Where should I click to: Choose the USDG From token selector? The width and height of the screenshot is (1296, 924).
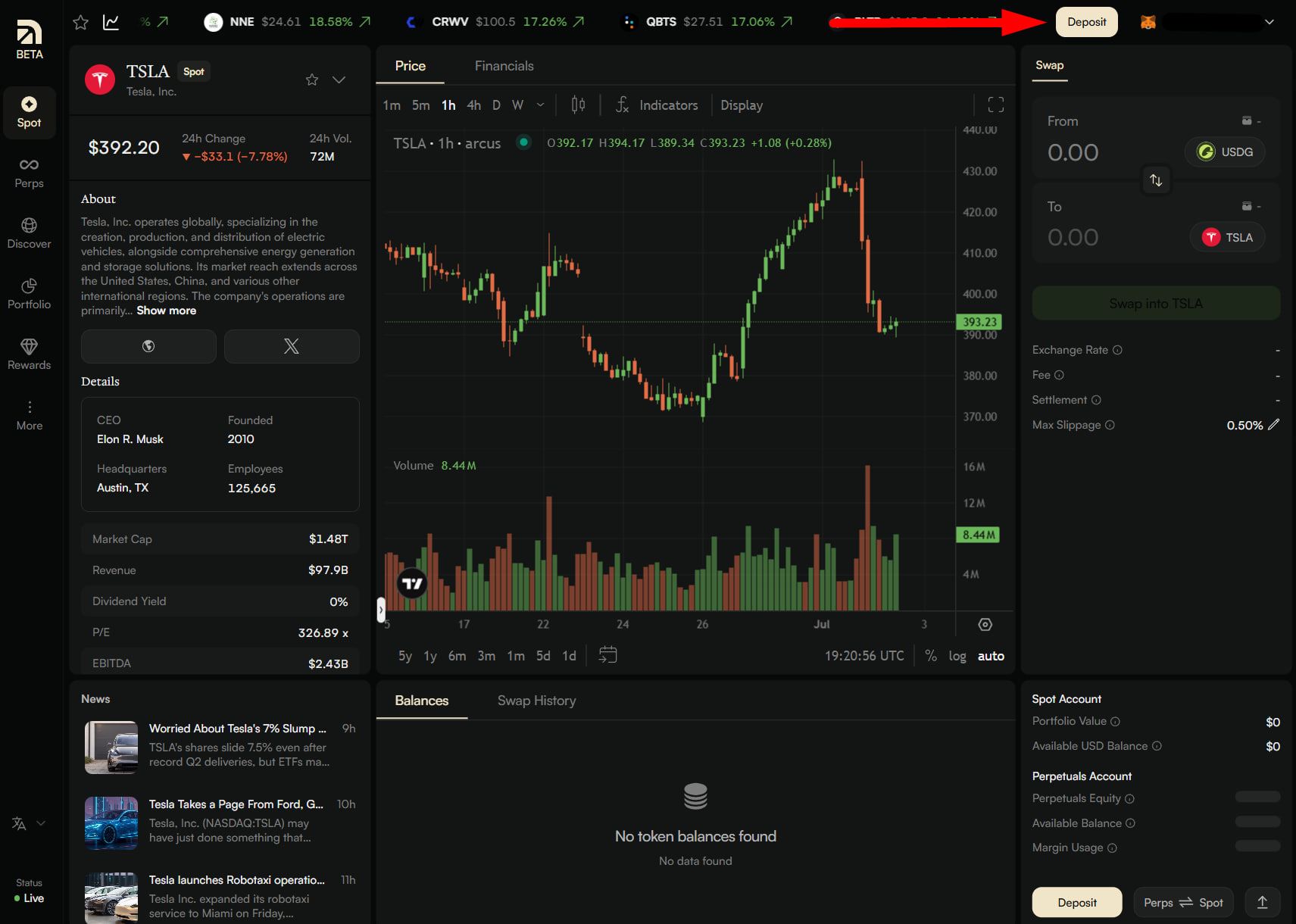(x=1225, y=152)
